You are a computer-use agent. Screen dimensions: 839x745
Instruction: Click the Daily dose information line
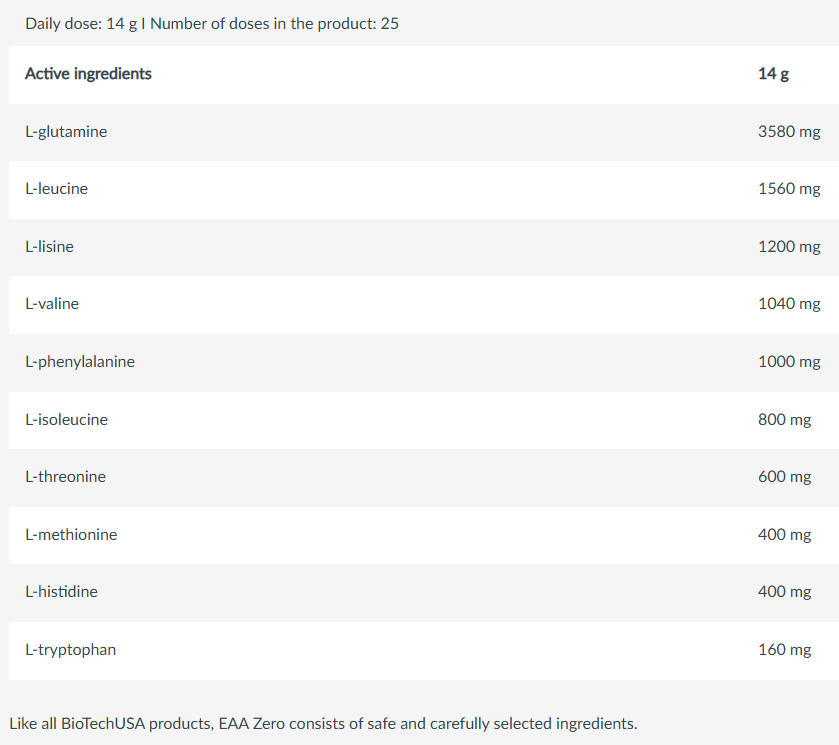212,24
